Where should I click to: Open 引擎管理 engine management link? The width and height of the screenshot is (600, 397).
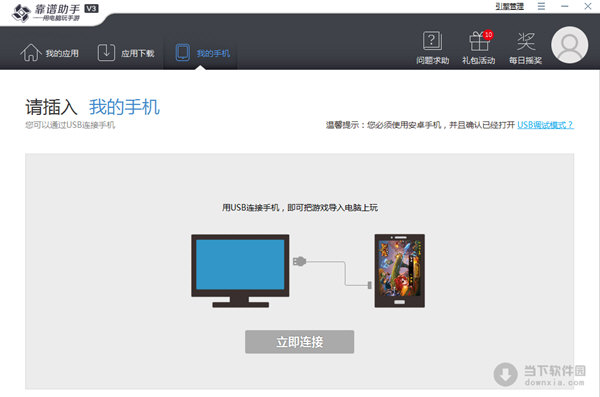tap(509, 6)
